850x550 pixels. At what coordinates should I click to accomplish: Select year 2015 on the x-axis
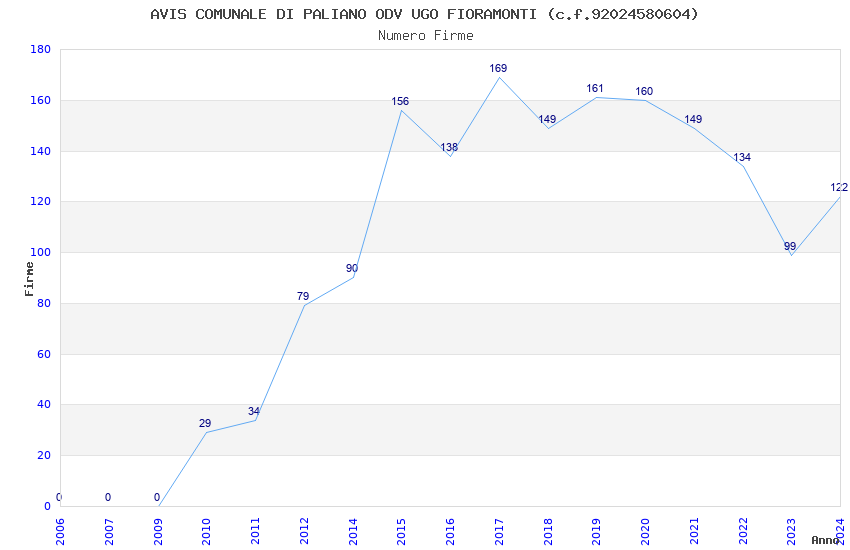pos(401,531)
